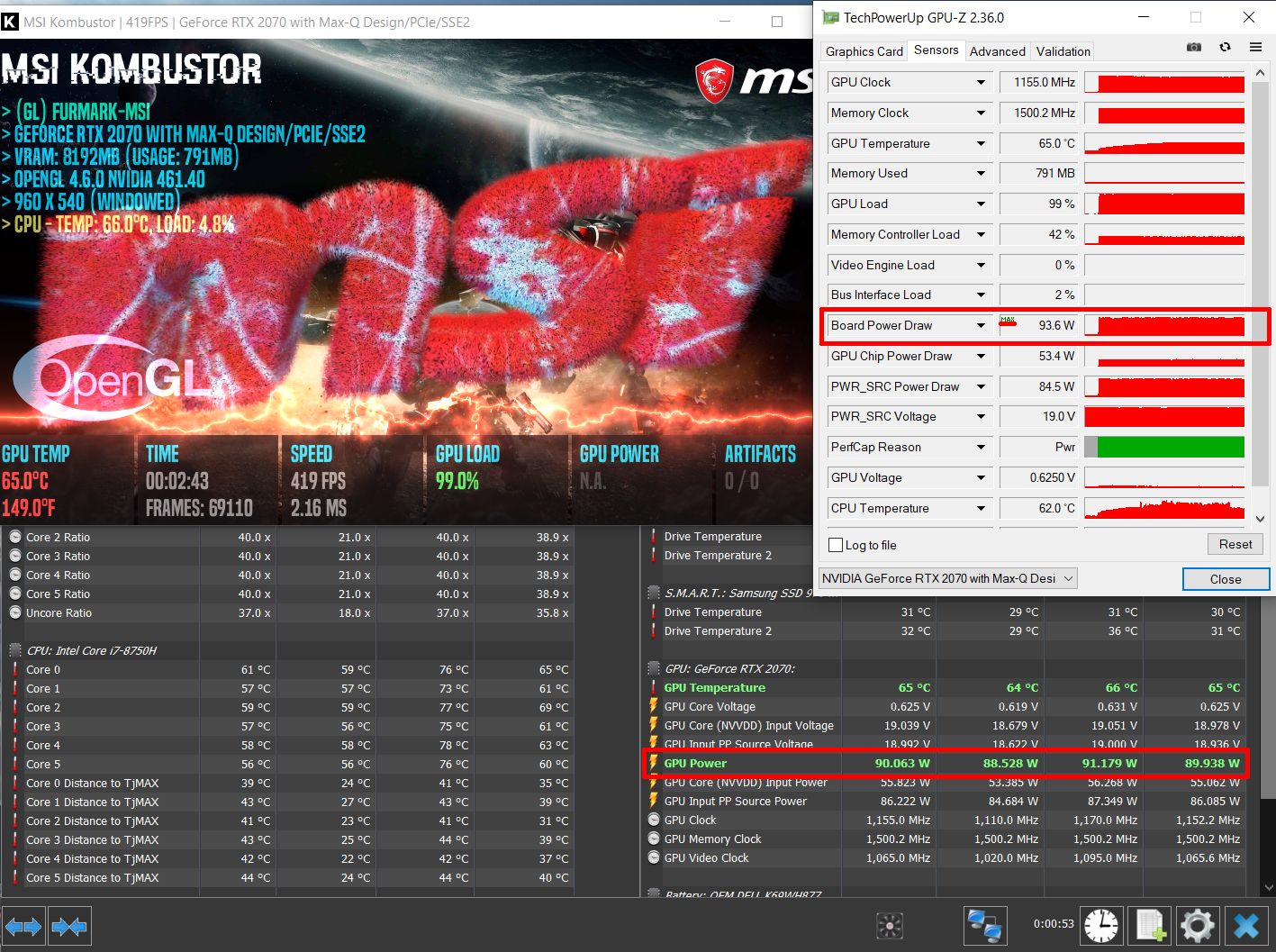Image resolution: width=1276 pixels, height=952 pixels.
Task: Click the GPU-Z graphics card title bar icon
Action: pos(830,17)
